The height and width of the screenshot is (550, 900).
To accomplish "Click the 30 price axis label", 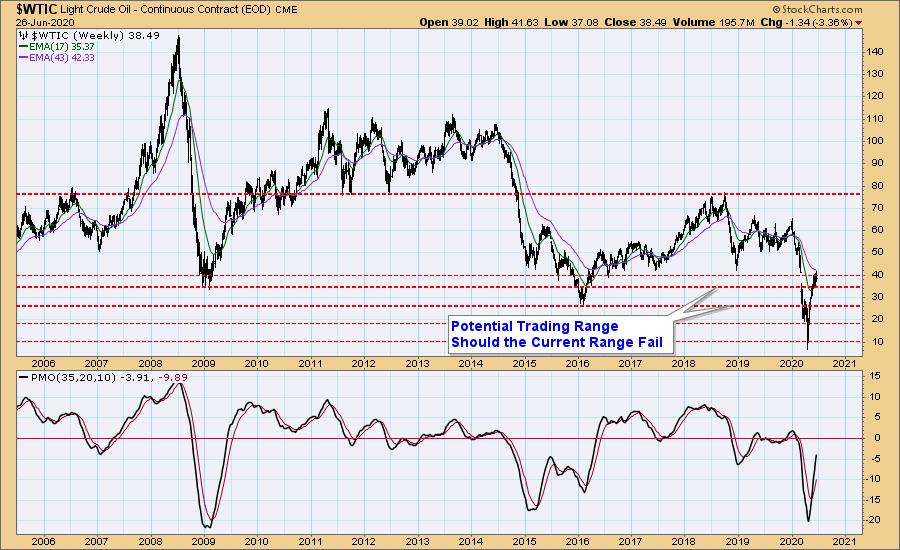I will click(878, 297).
